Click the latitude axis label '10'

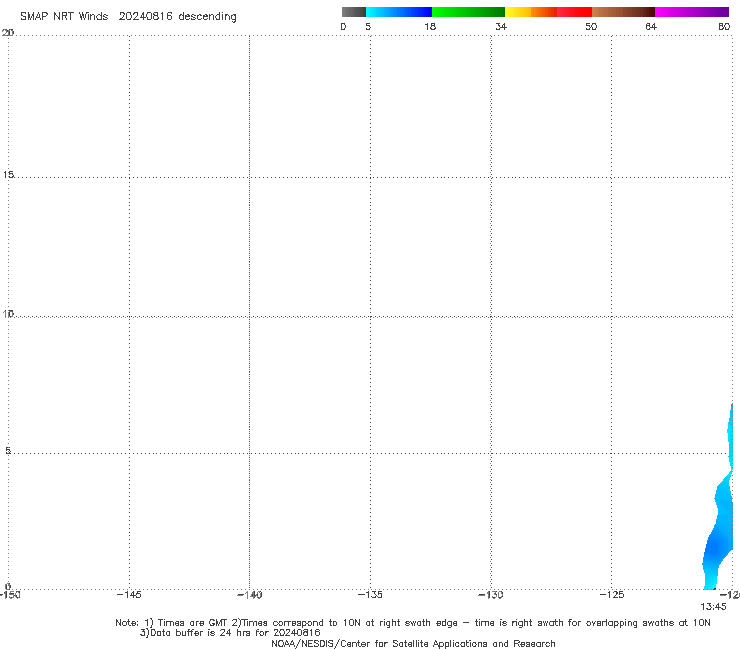coord(8,314)
